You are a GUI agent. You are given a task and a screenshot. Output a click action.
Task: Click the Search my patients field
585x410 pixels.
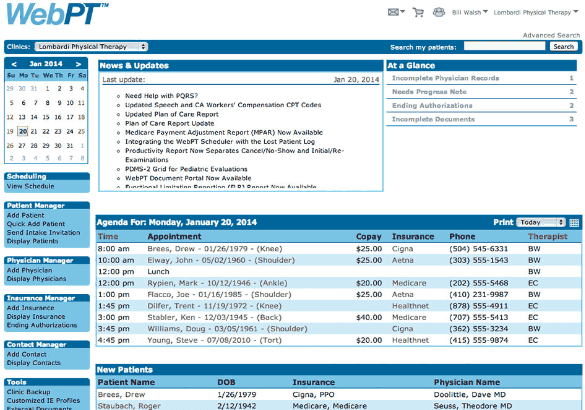pos(504,46)
